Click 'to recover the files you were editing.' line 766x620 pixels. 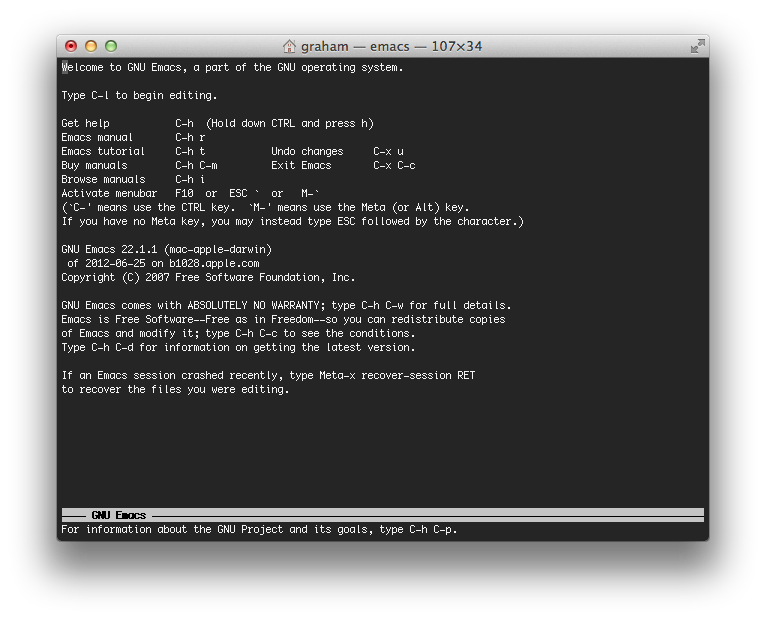coord(175,389)
